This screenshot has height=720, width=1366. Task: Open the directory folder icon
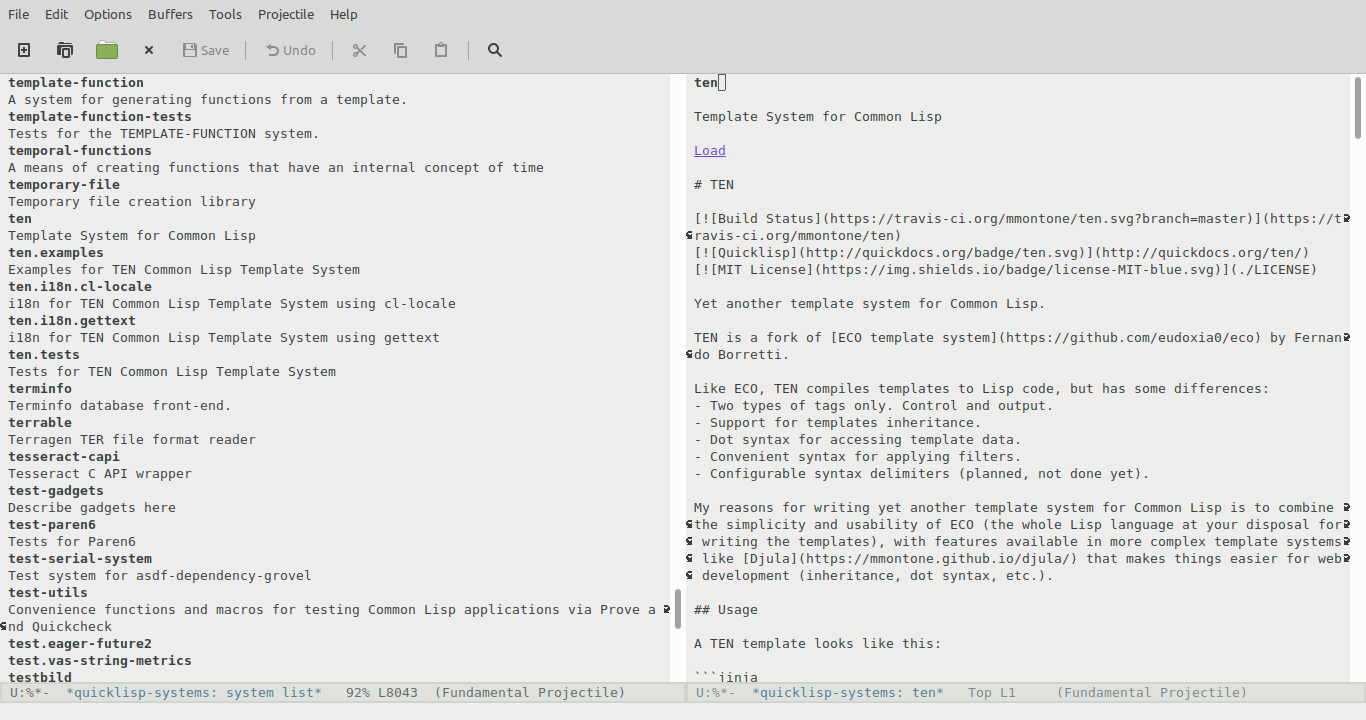(107, 50)
